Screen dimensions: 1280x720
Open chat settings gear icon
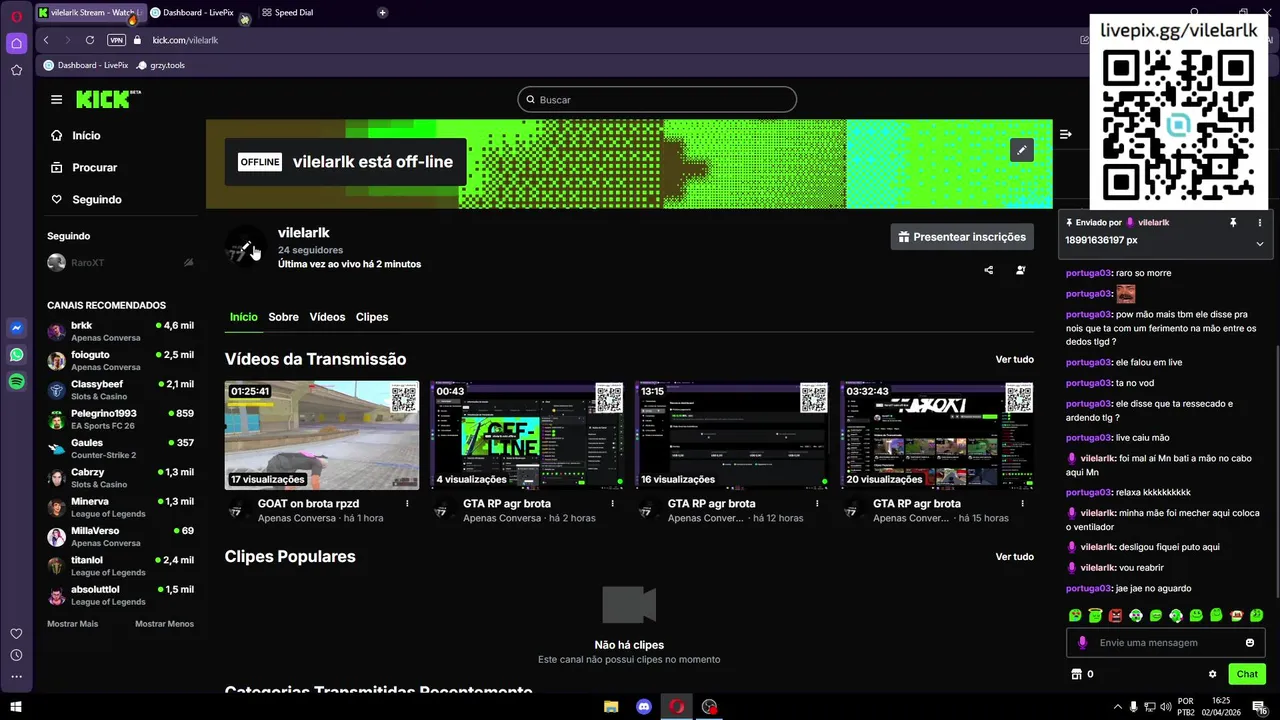tap(1213, 674)
